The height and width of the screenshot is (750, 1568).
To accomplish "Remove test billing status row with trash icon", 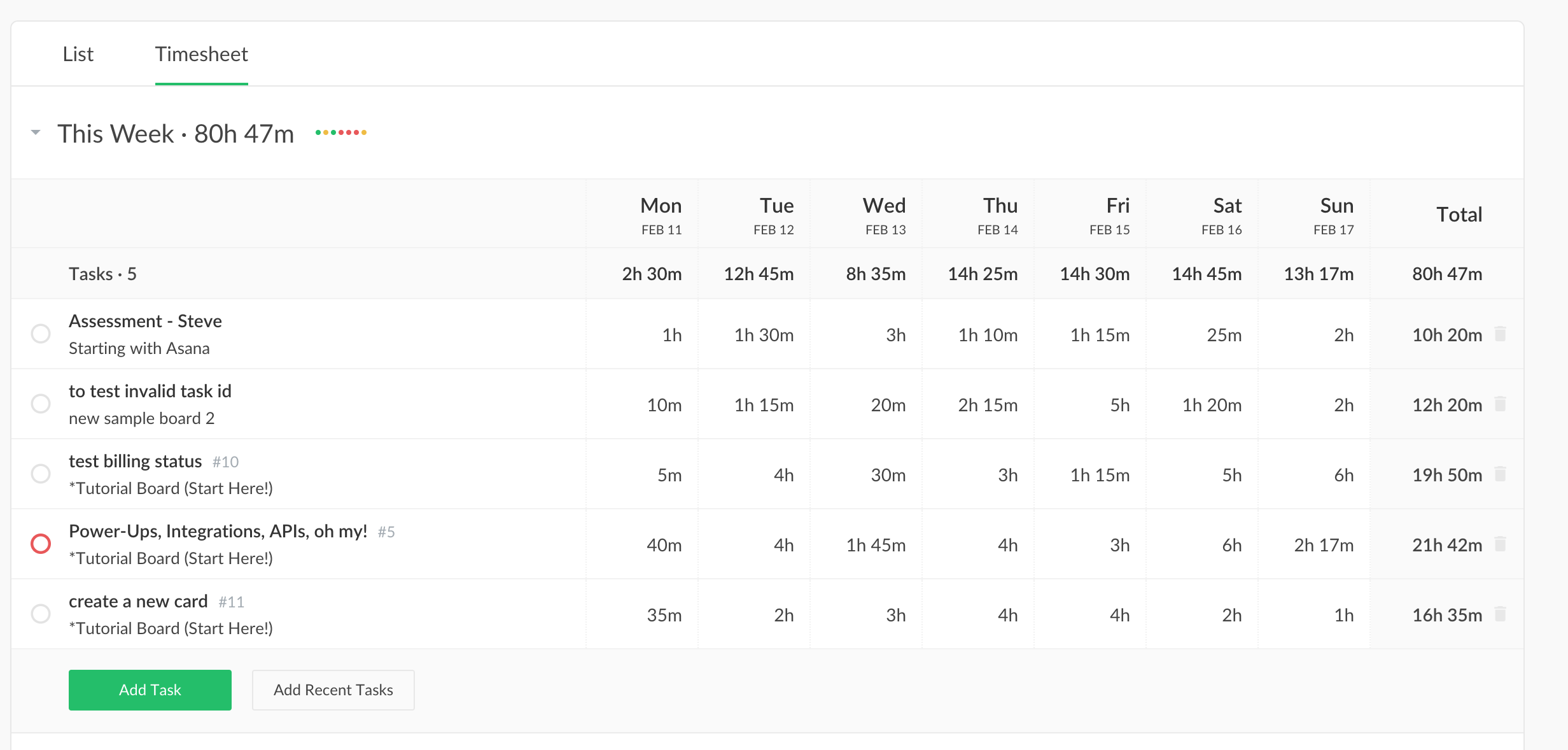I will 1500,474.
